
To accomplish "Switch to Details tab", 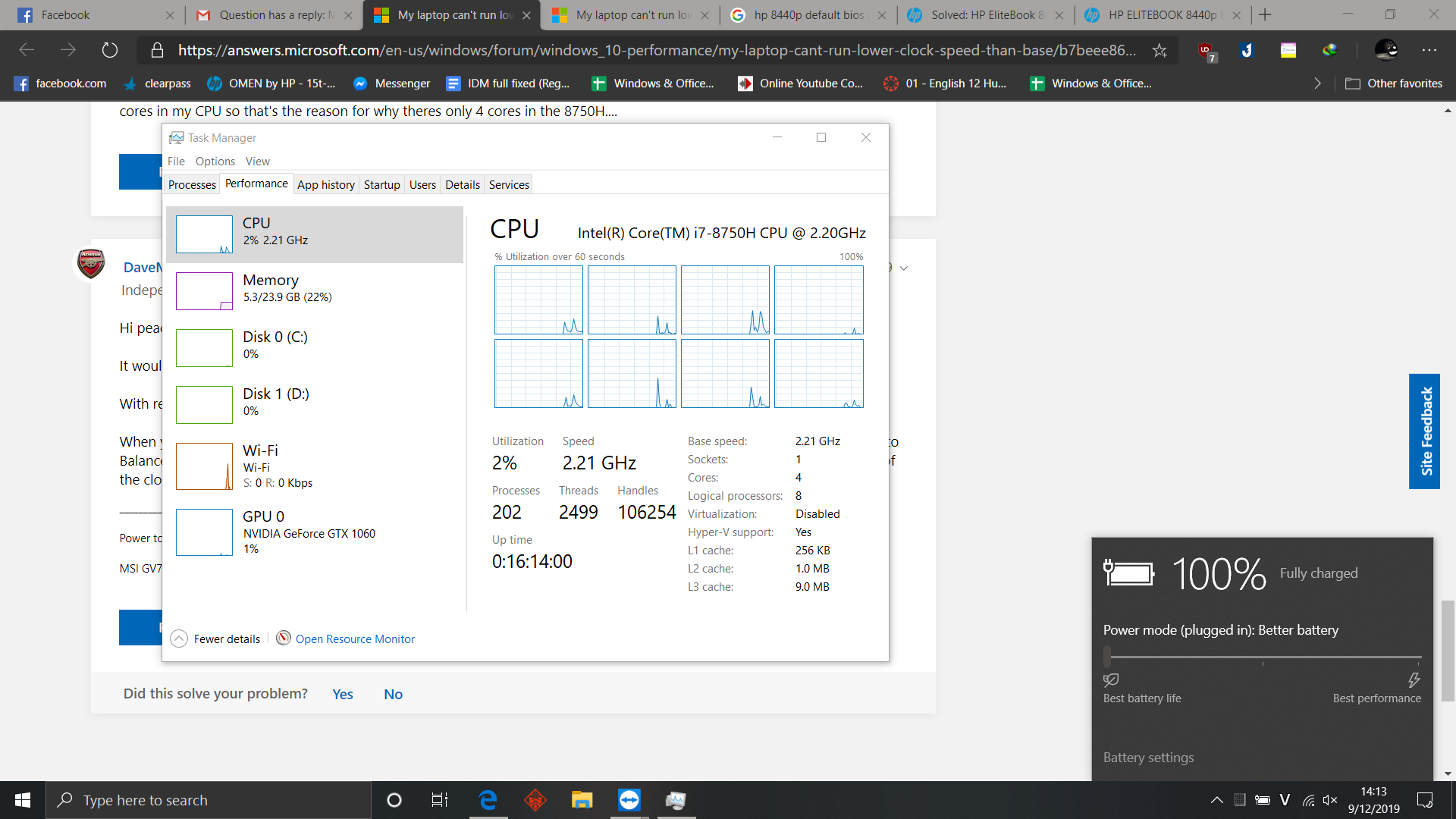I will [x=463, y=184].
